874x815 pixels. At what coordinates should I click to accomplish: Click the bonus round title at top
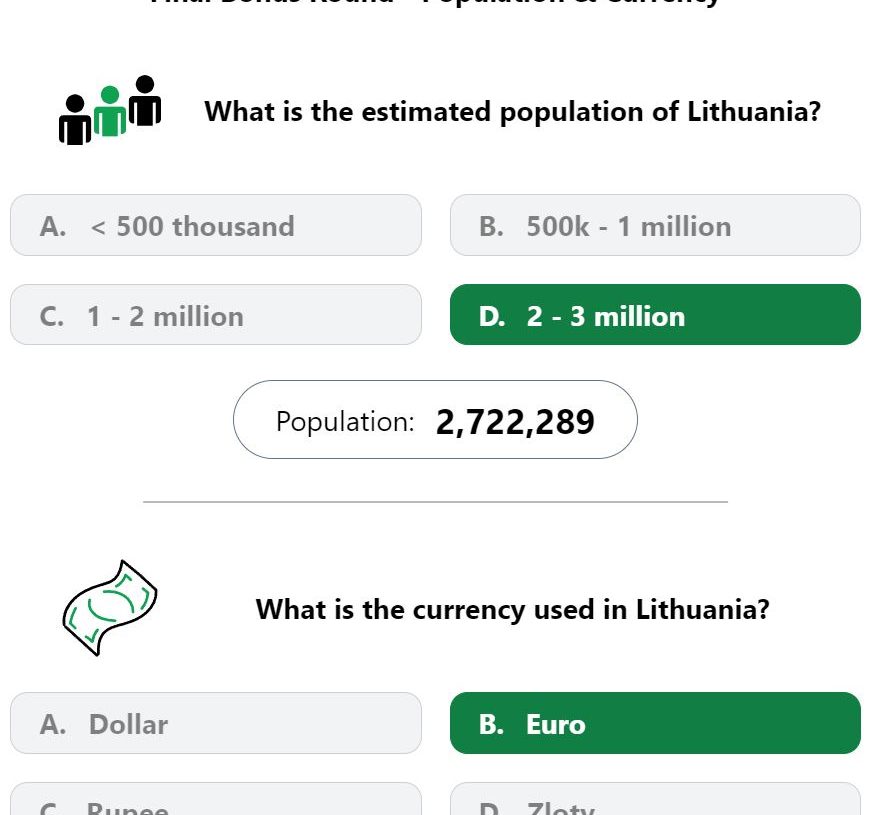(x=435, y=3)
